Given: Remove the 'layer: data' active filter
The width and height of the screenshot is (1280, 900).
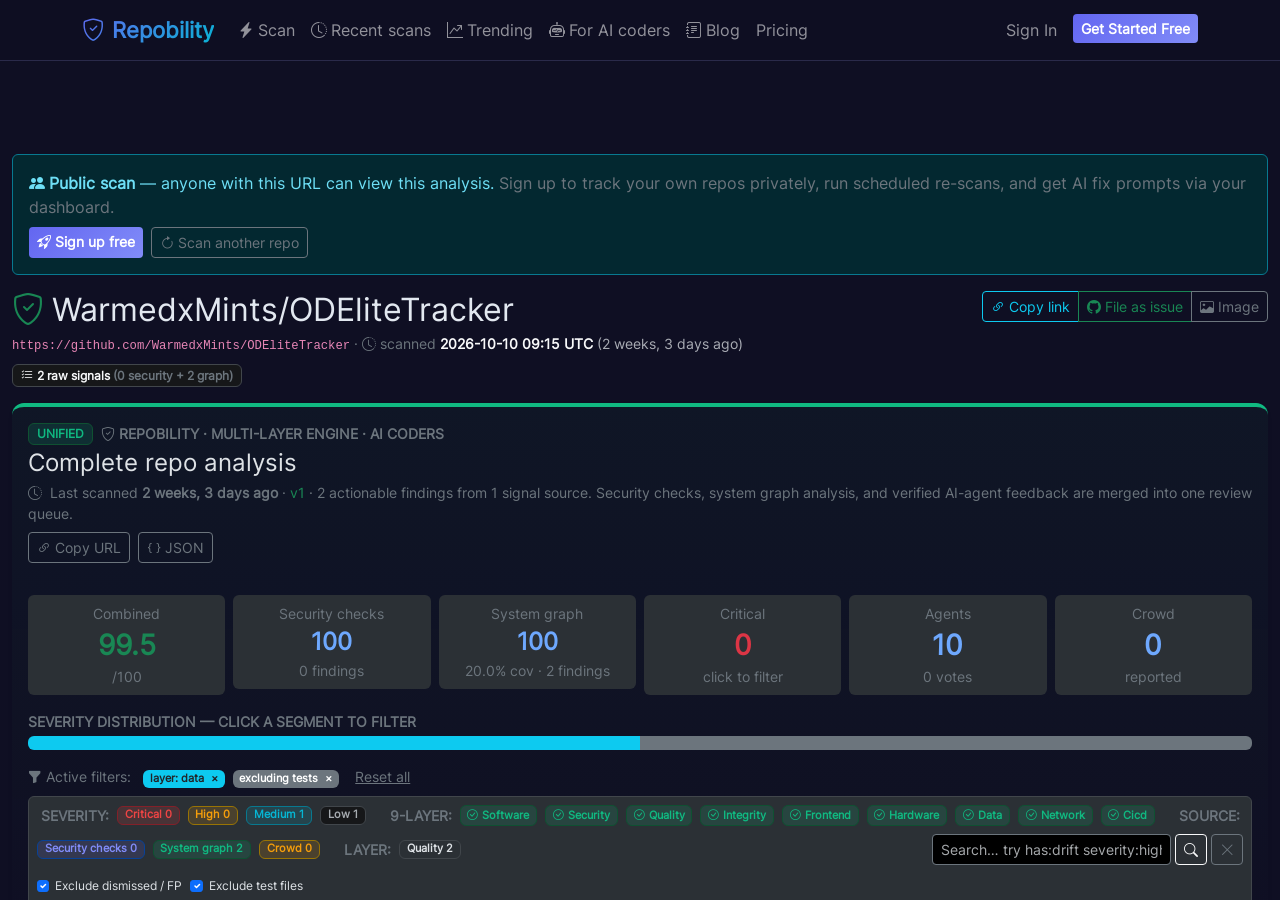Looking at the screenshot, I should click(214, 779).
